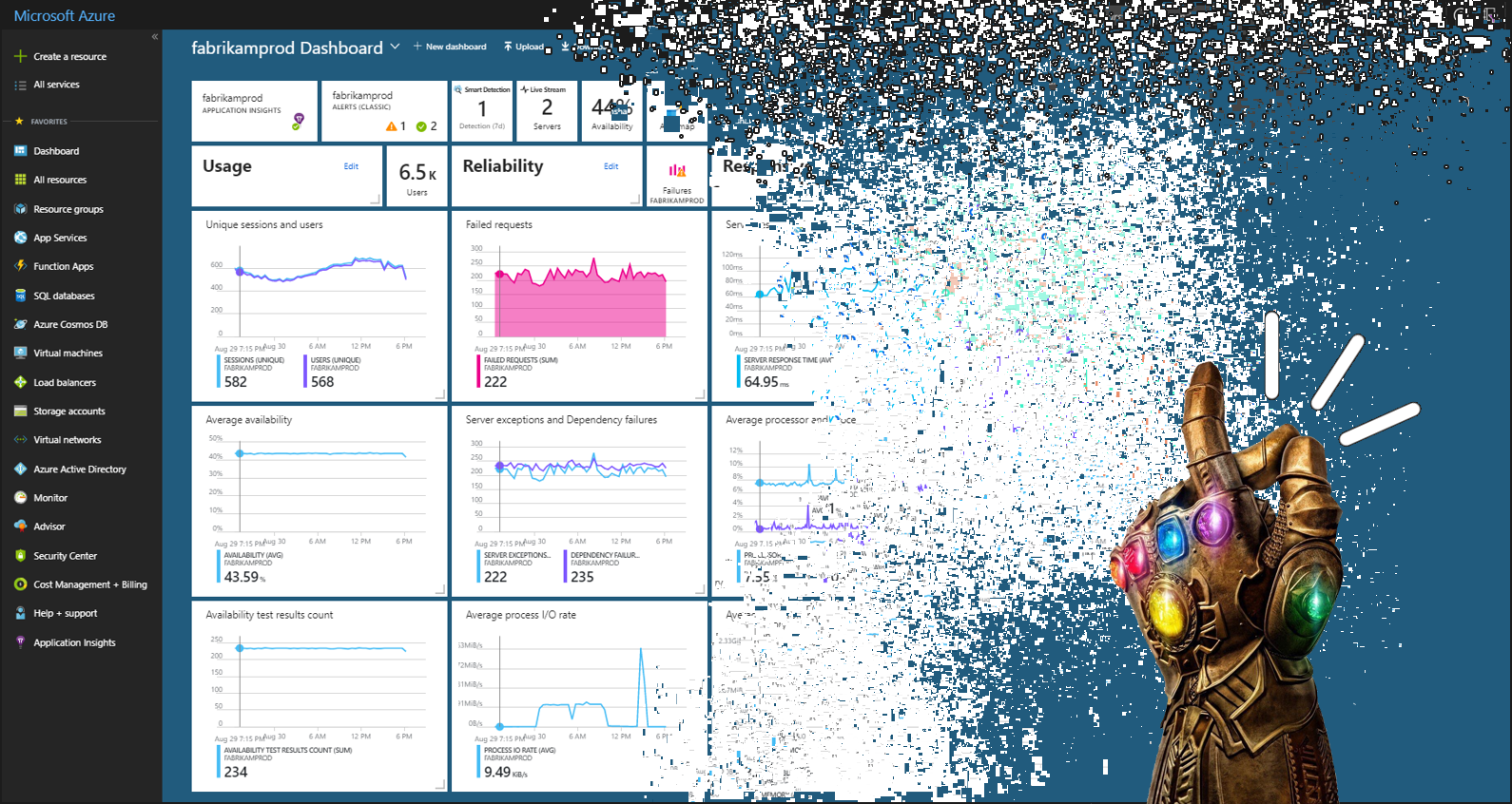Screen dimensions: 1512x804
Task: Click the Create a resource plus icon
Action: (20, 56)
